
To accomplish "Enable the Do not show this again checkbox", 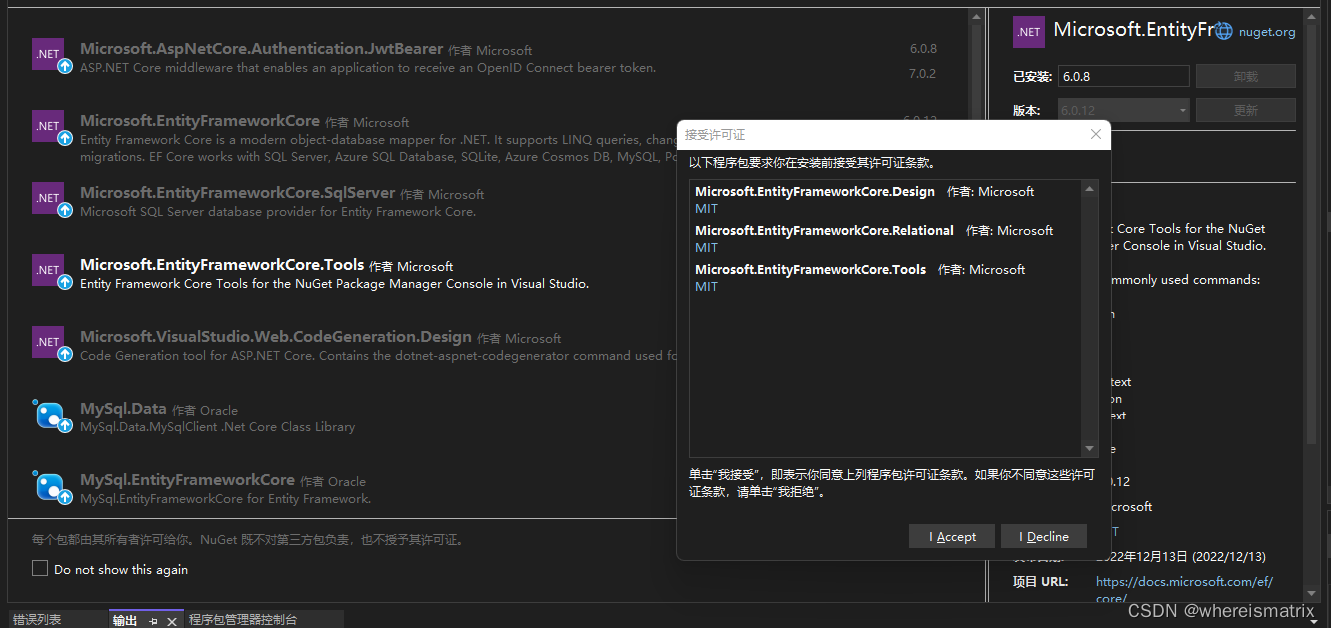I will coord(39,568).
